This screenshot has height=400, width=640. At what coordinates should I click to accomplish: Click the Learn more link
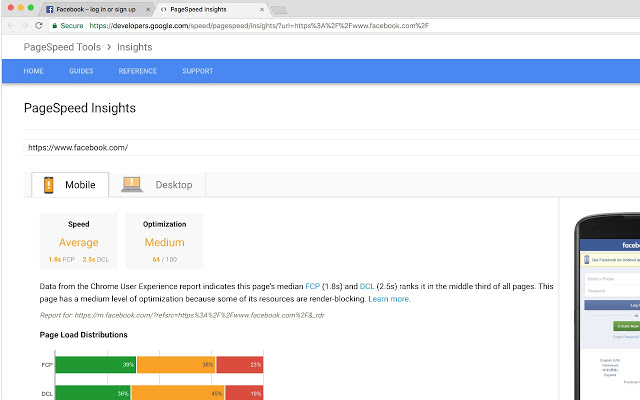click(389, 299)
